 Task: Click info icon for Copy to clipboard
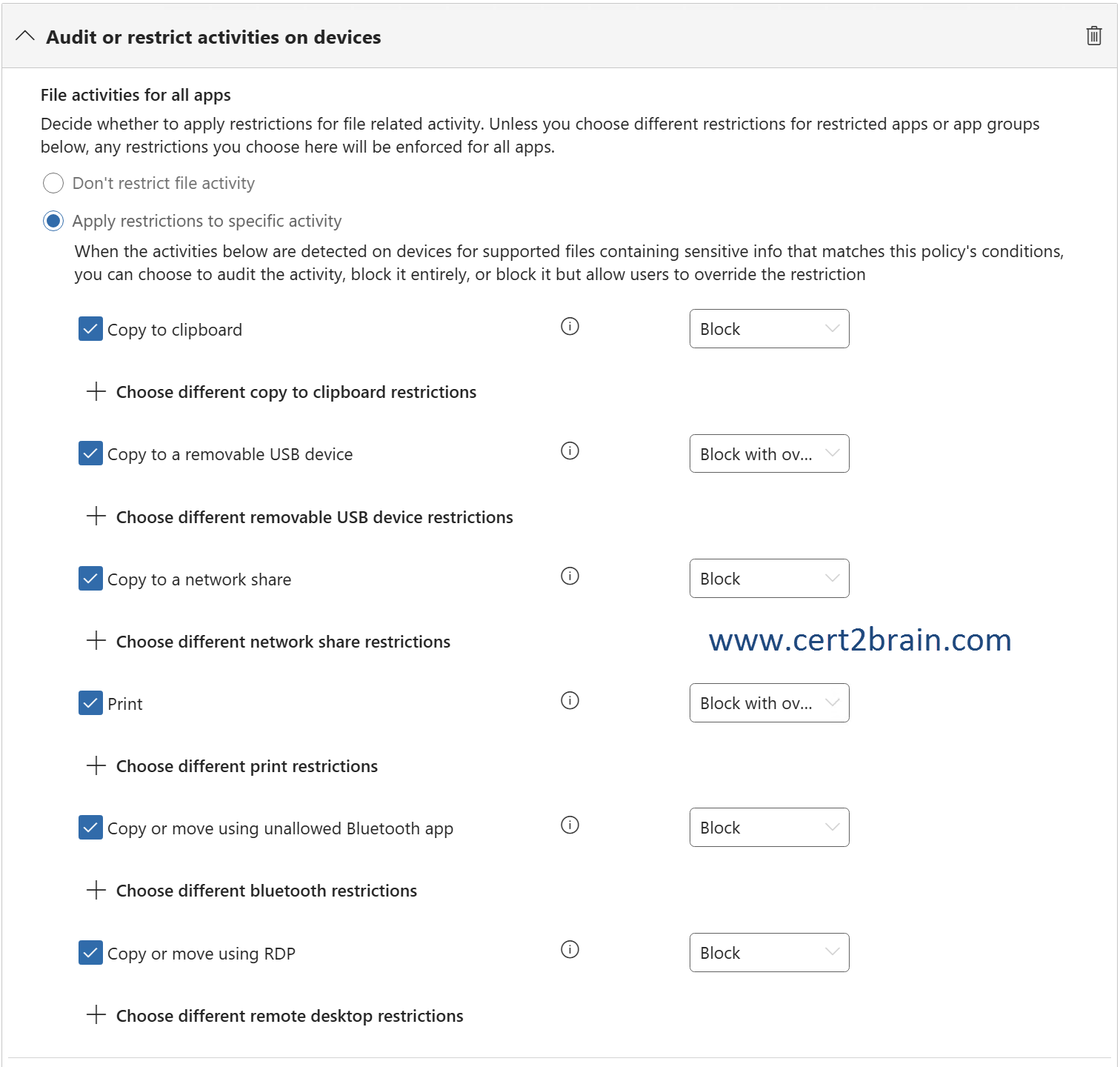click(x=570, y=326)
